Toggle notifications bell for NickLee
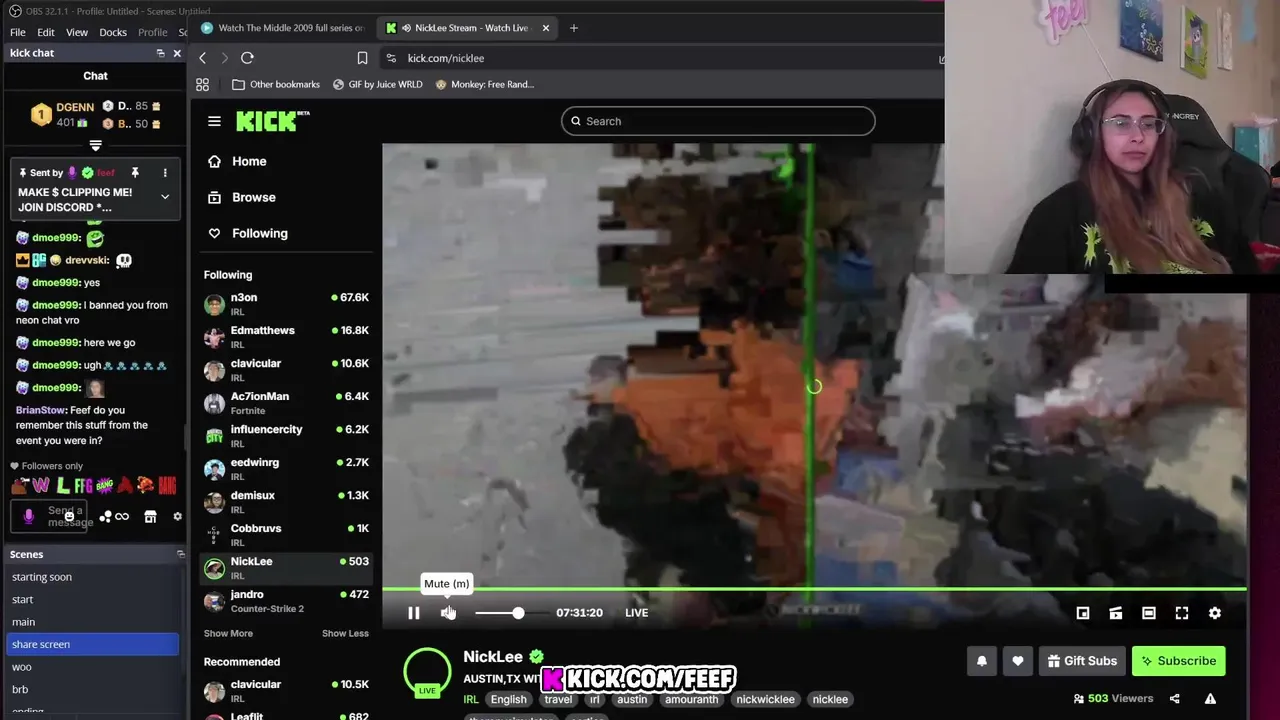The image size is (1280, 720). 982,661
